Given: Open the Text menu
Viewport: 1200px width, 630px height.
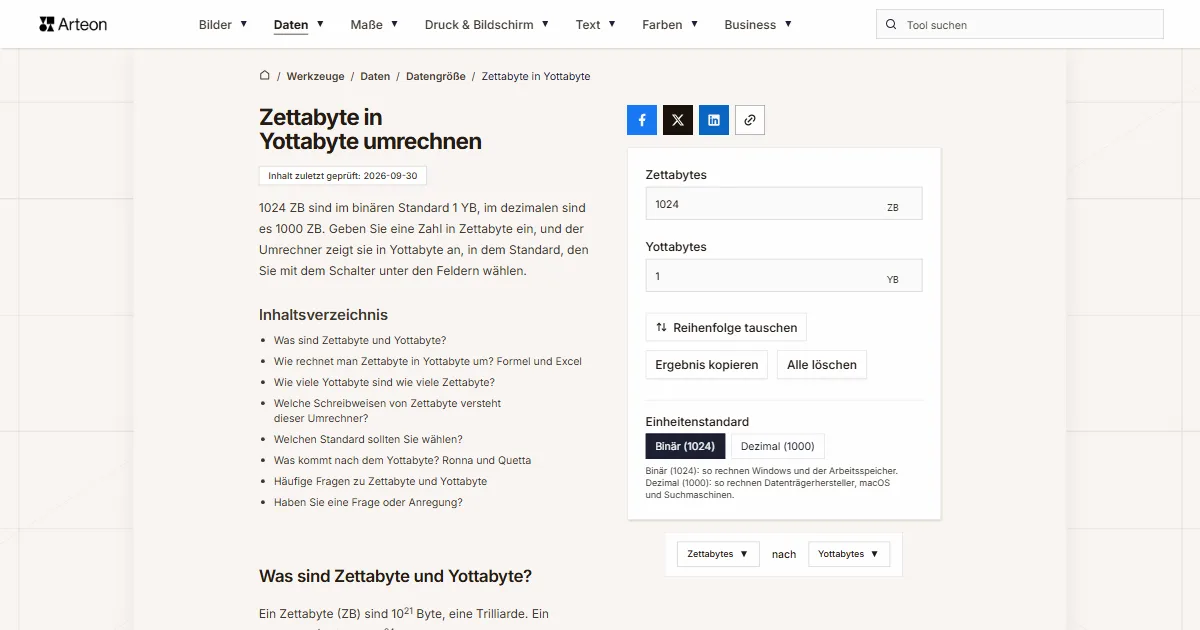Looking at the screenshot, I should (596, 25).
